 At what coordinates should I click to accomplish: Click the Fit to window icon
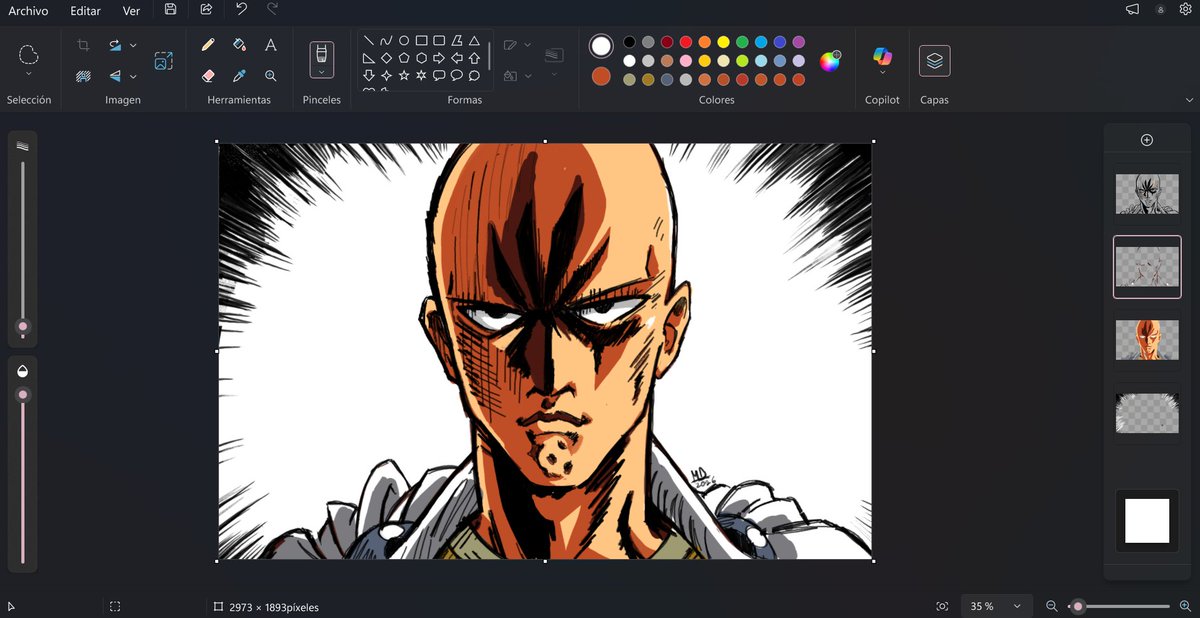pyautogui.click(x=942, y=606)
